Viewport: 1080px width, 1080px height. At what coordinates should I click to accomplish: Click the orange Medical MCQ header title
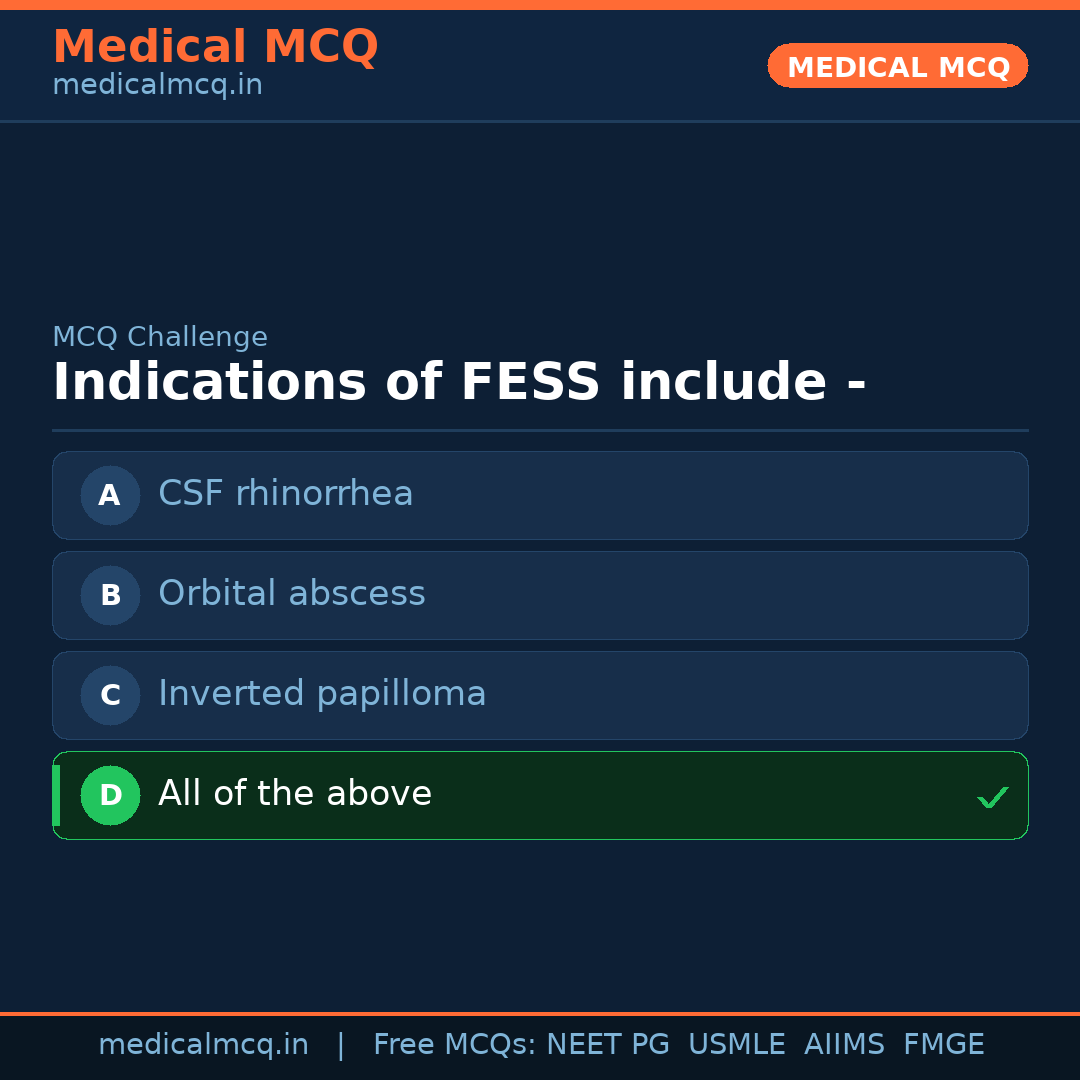[215, 47]
